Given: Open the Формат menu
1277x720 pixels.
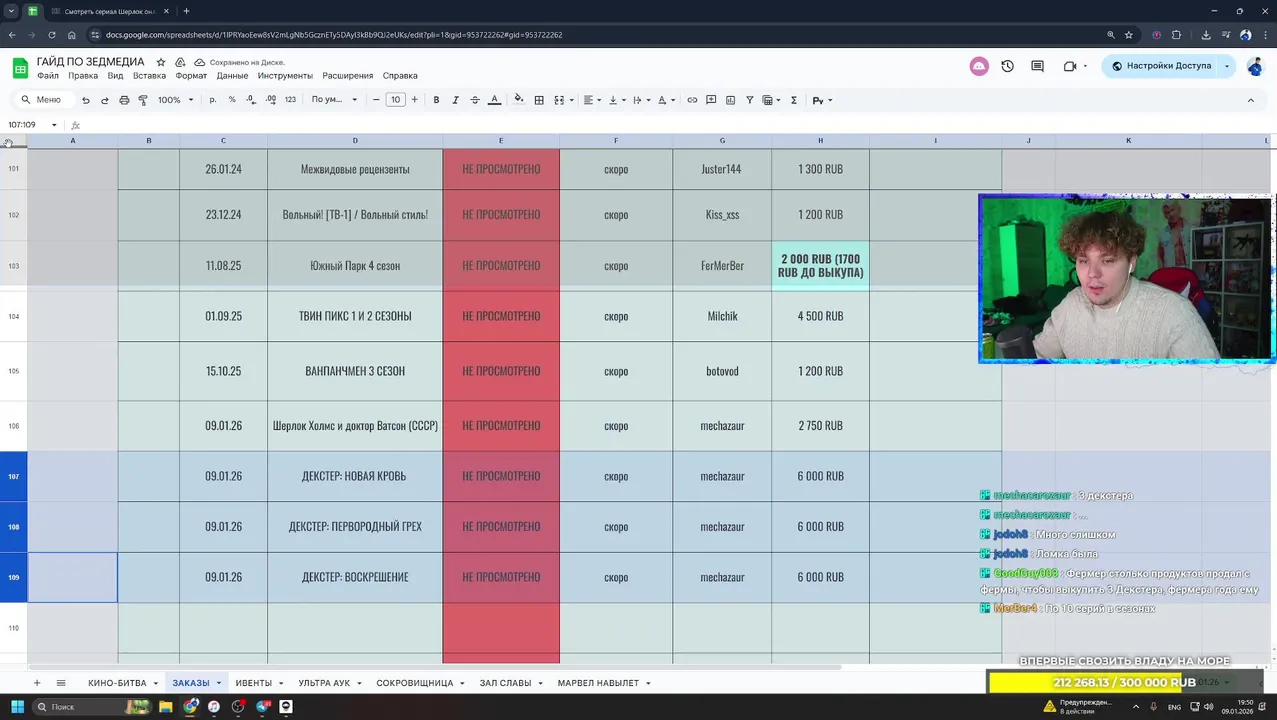Looking at the screenshot, I should 191,76.
